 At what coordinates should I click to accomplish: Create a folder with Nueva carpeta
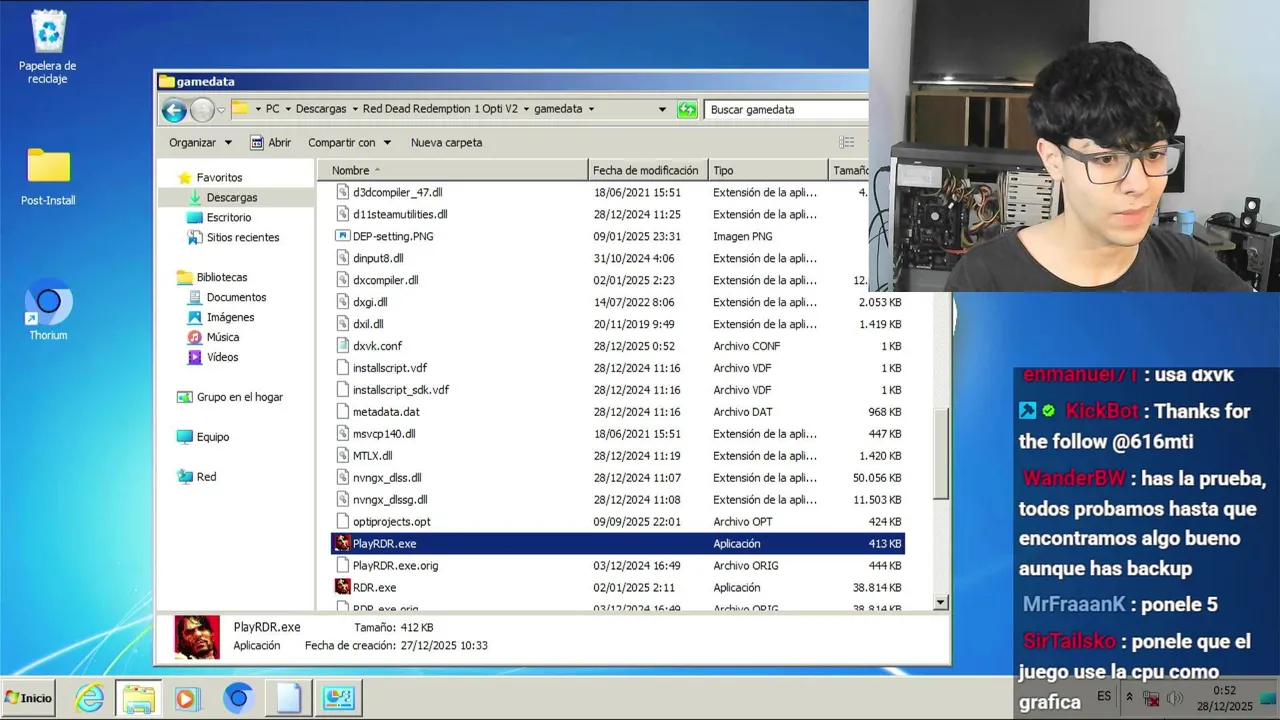[x=446, y=143]
